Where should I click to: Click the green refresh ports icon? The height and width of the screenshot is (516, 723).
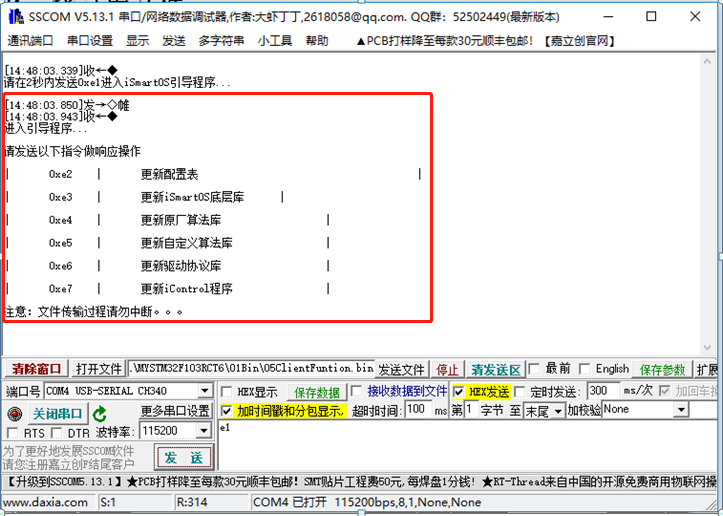tap(99, 414)
